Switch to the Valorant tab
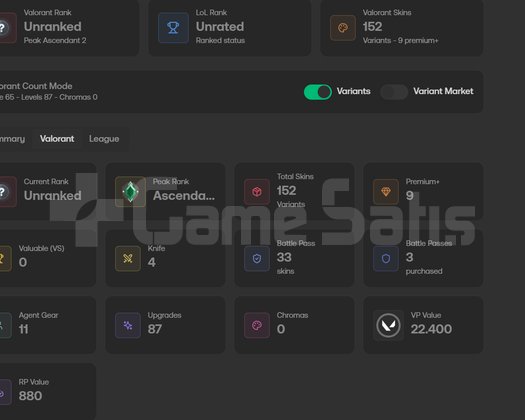Screen dimensions: 525x420 (57, 139)
